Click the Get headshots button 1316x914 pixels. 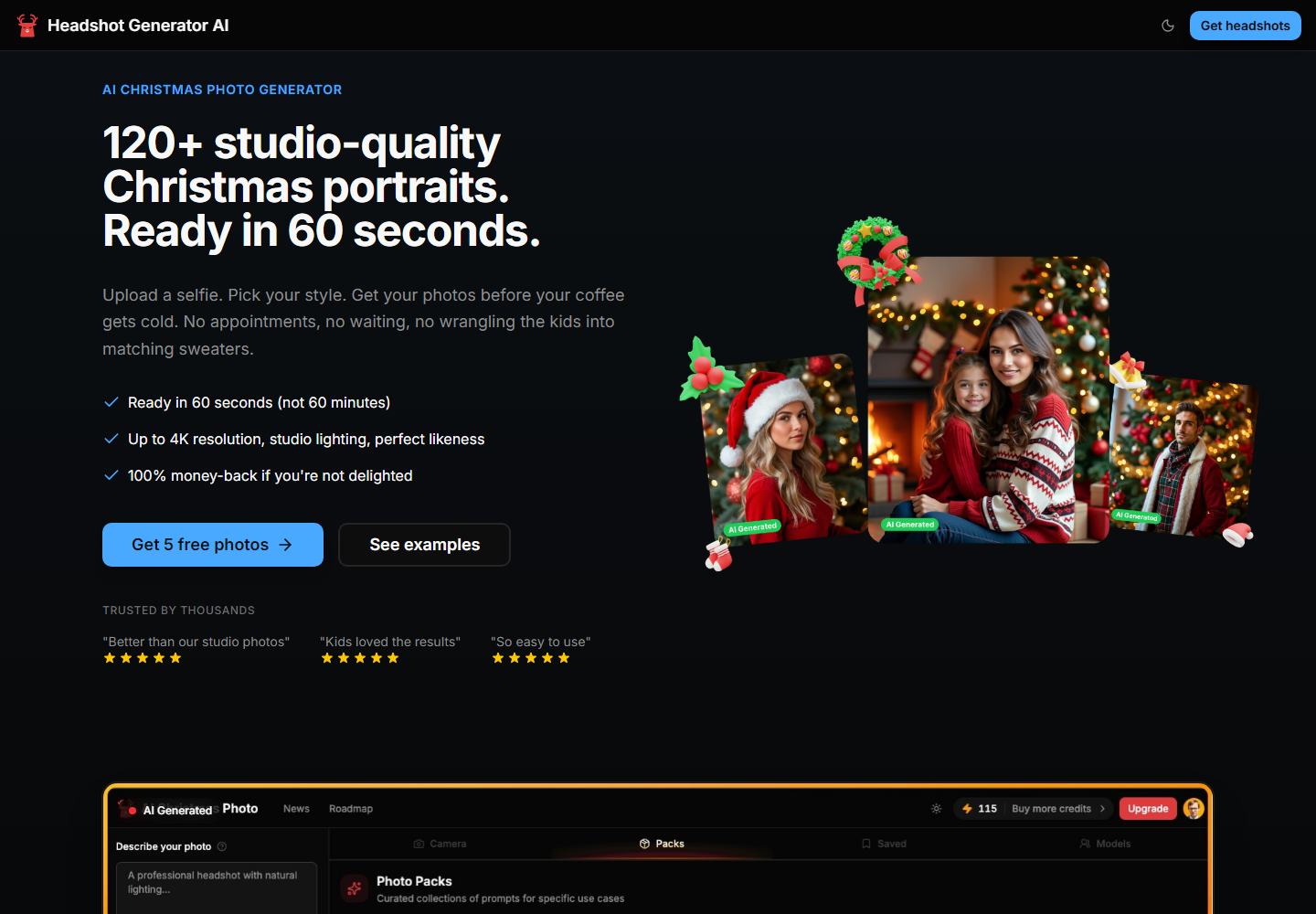1245,26
